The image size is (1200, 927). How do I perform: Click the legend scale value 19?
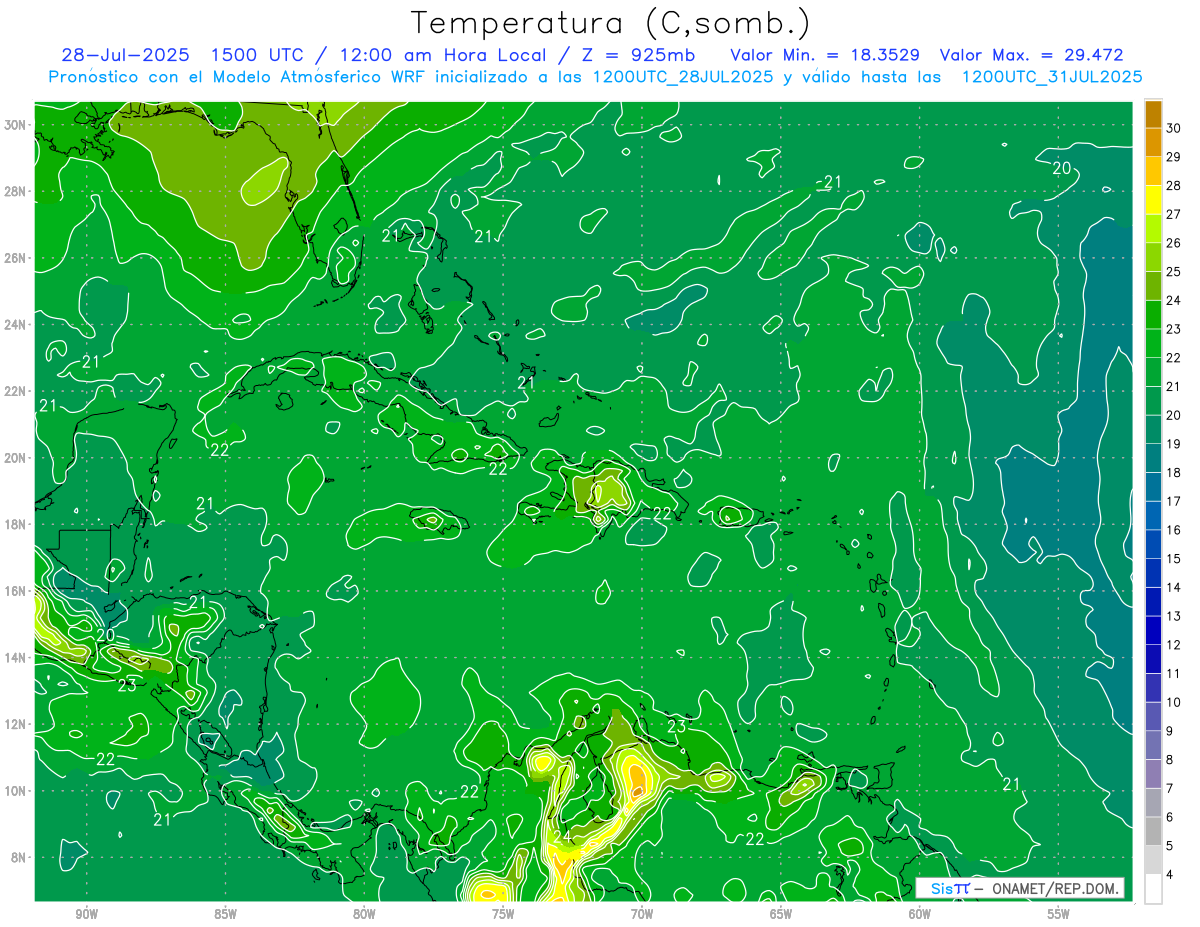1174,444
